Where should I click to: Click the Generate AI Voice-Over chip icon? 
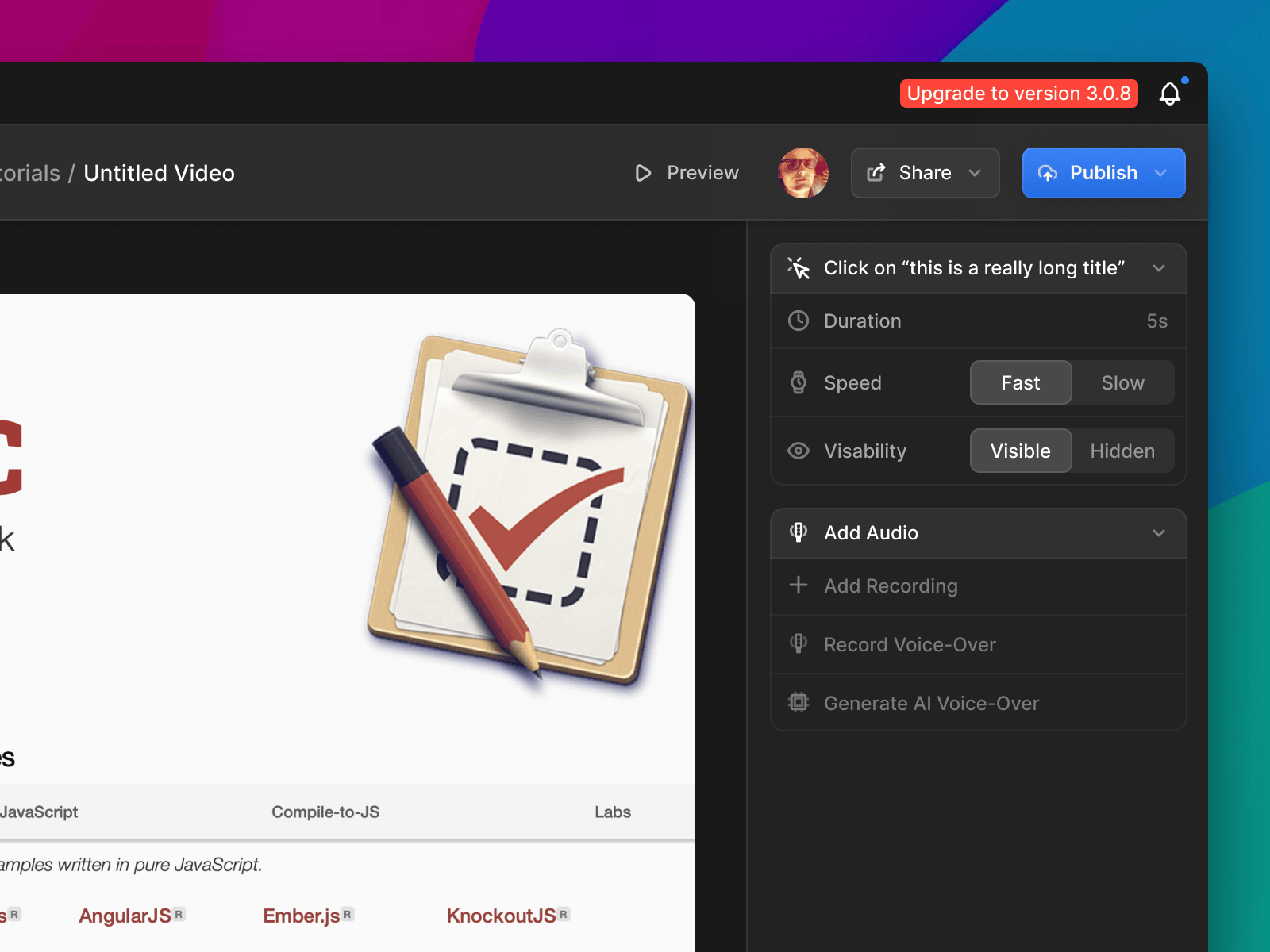799,702
